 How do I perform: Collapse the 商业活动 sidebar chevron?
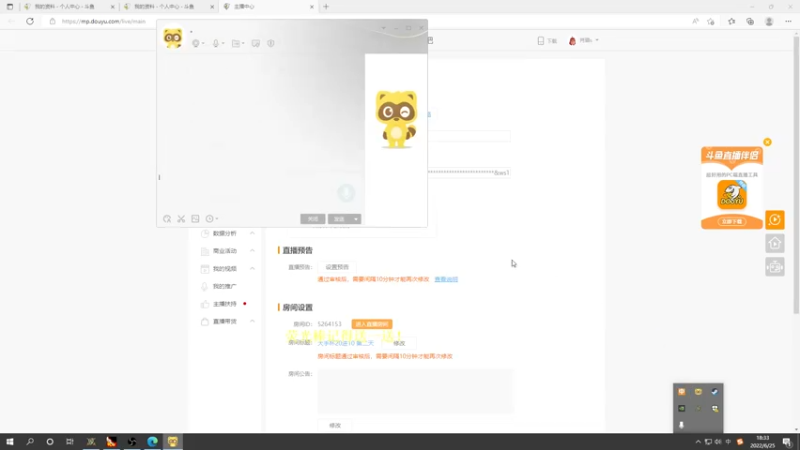pos(252,251)
